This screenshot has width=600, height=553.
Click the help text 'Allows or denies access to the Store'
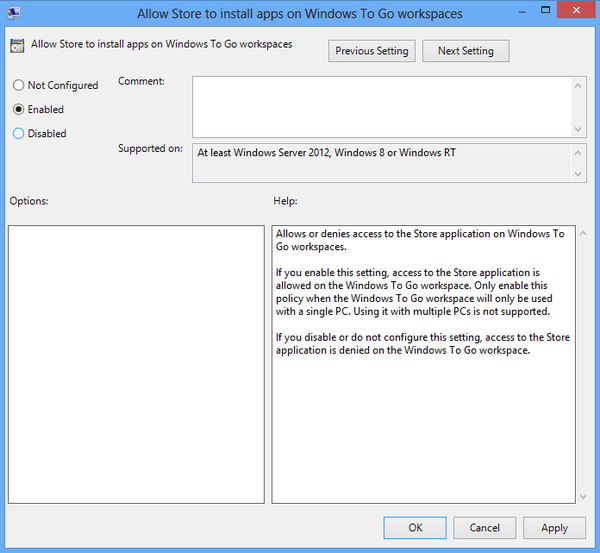coord(356,233)
